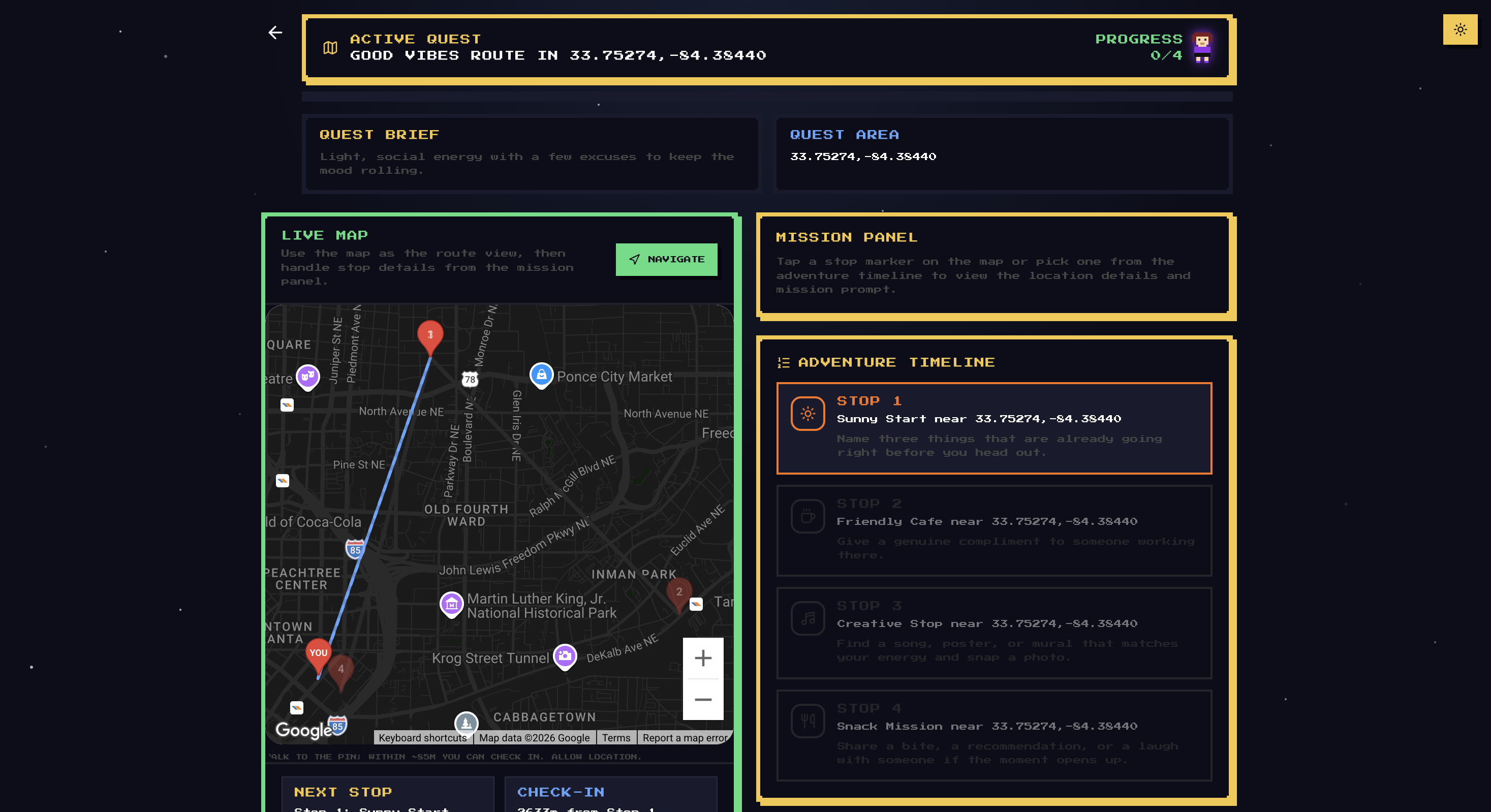Click the utensils icon for Stop 4
This screenshot has height=812, width=1491.
807,721
